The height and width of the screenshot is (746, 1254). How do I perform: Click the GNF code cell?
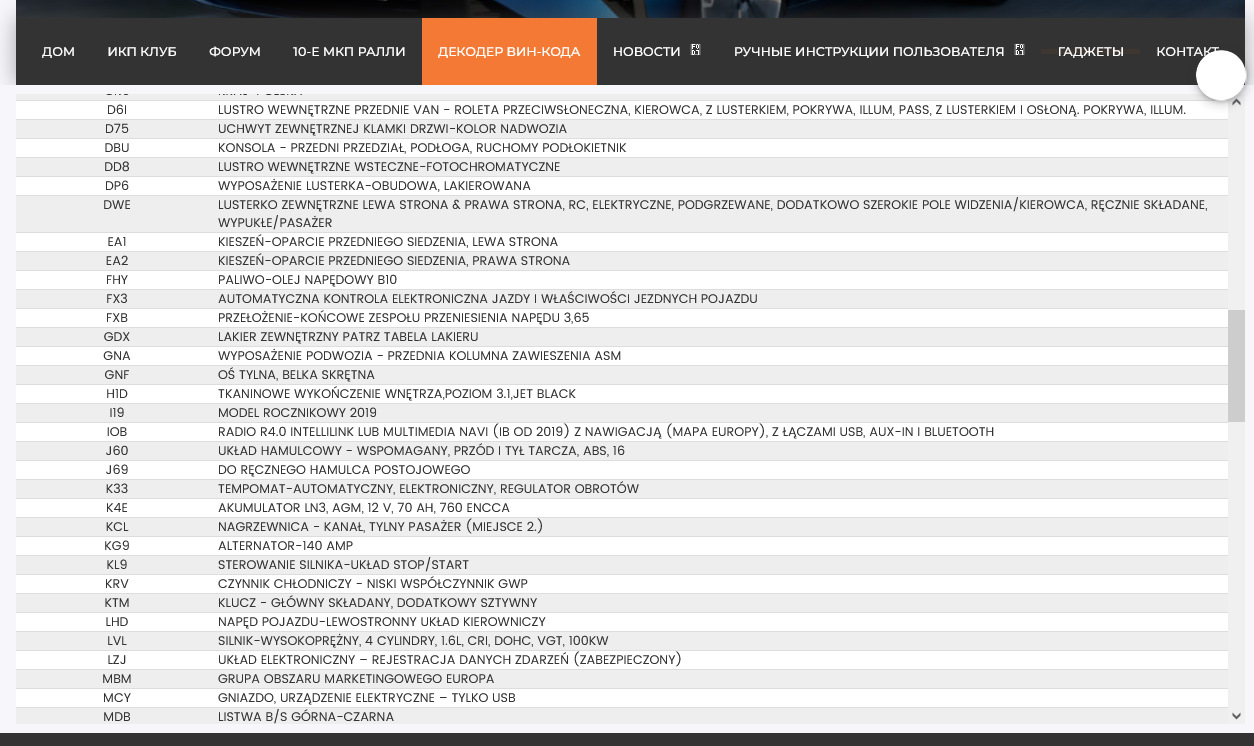(117, 375)
